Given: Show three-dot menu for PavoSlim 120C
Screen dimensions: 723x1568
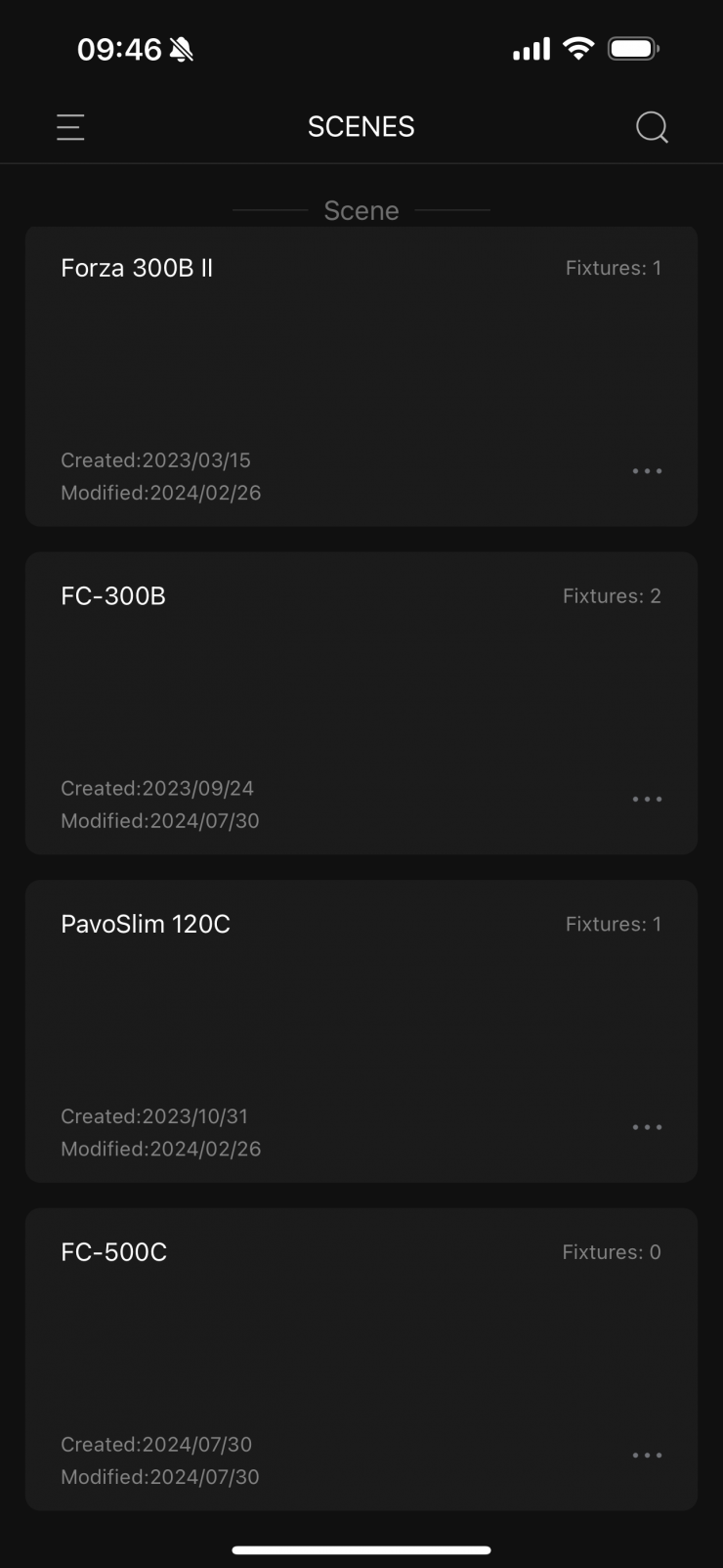Looking at the screenshot, I should click(x=647, y=1127).
